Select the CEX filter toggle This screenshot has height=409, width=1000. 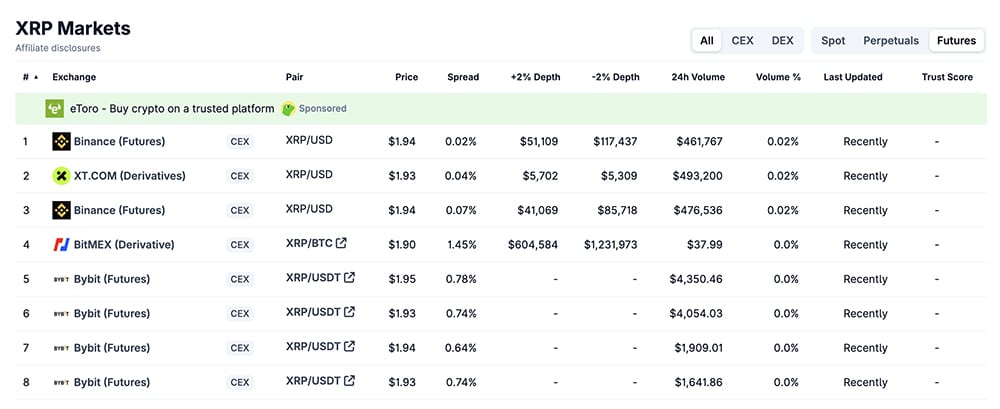[x=742, y=41]
